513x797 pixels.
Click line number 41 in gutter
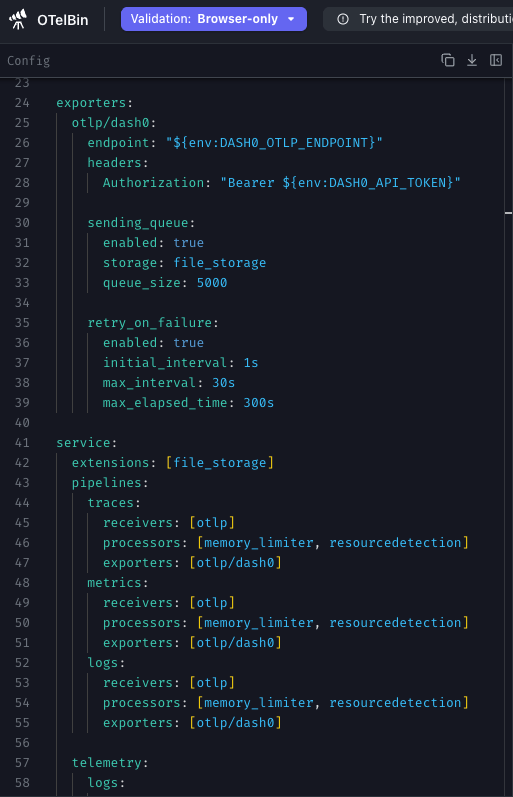coord(22,443)
